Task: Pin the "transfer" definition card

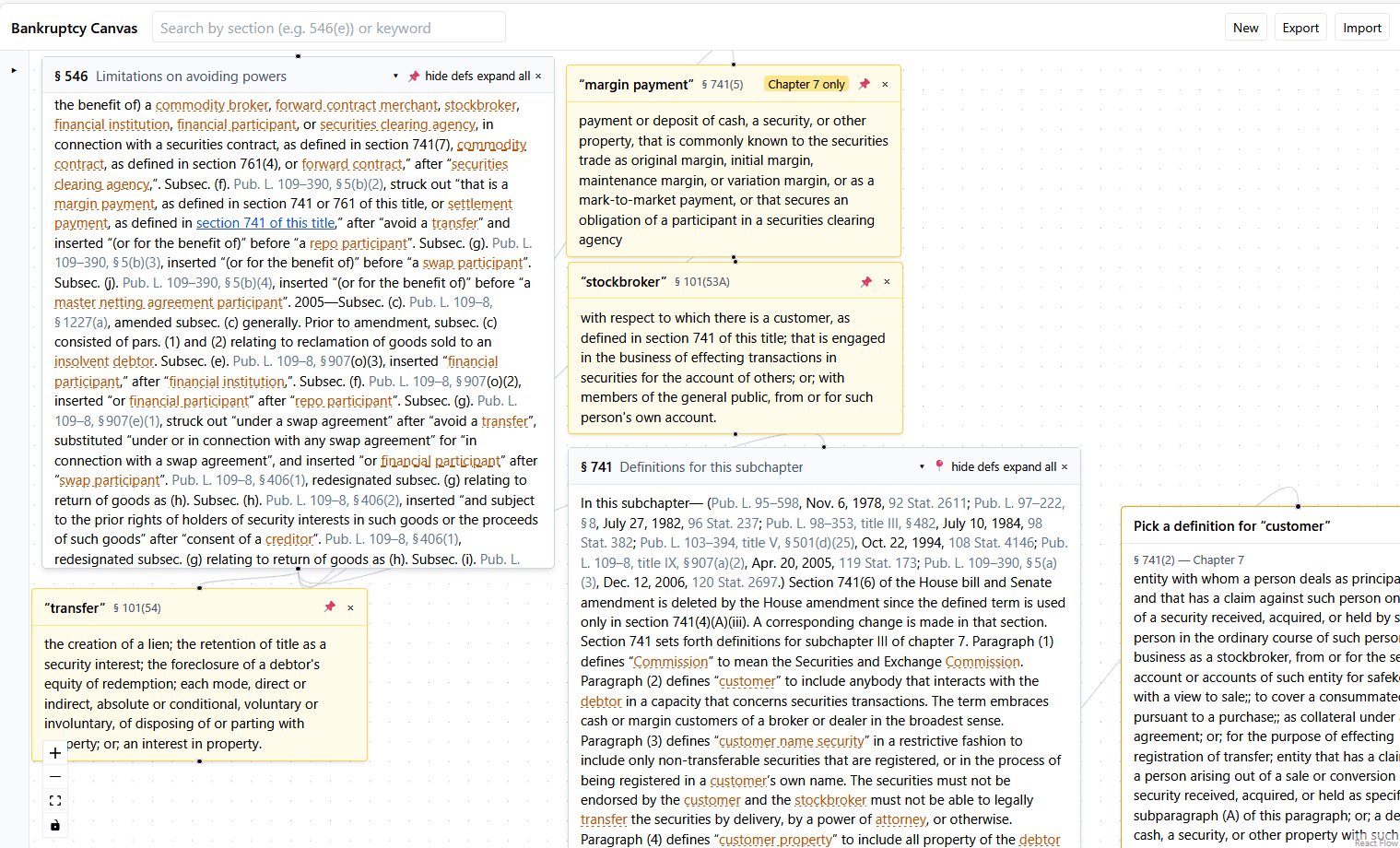Action: click(x=330, y=607)
